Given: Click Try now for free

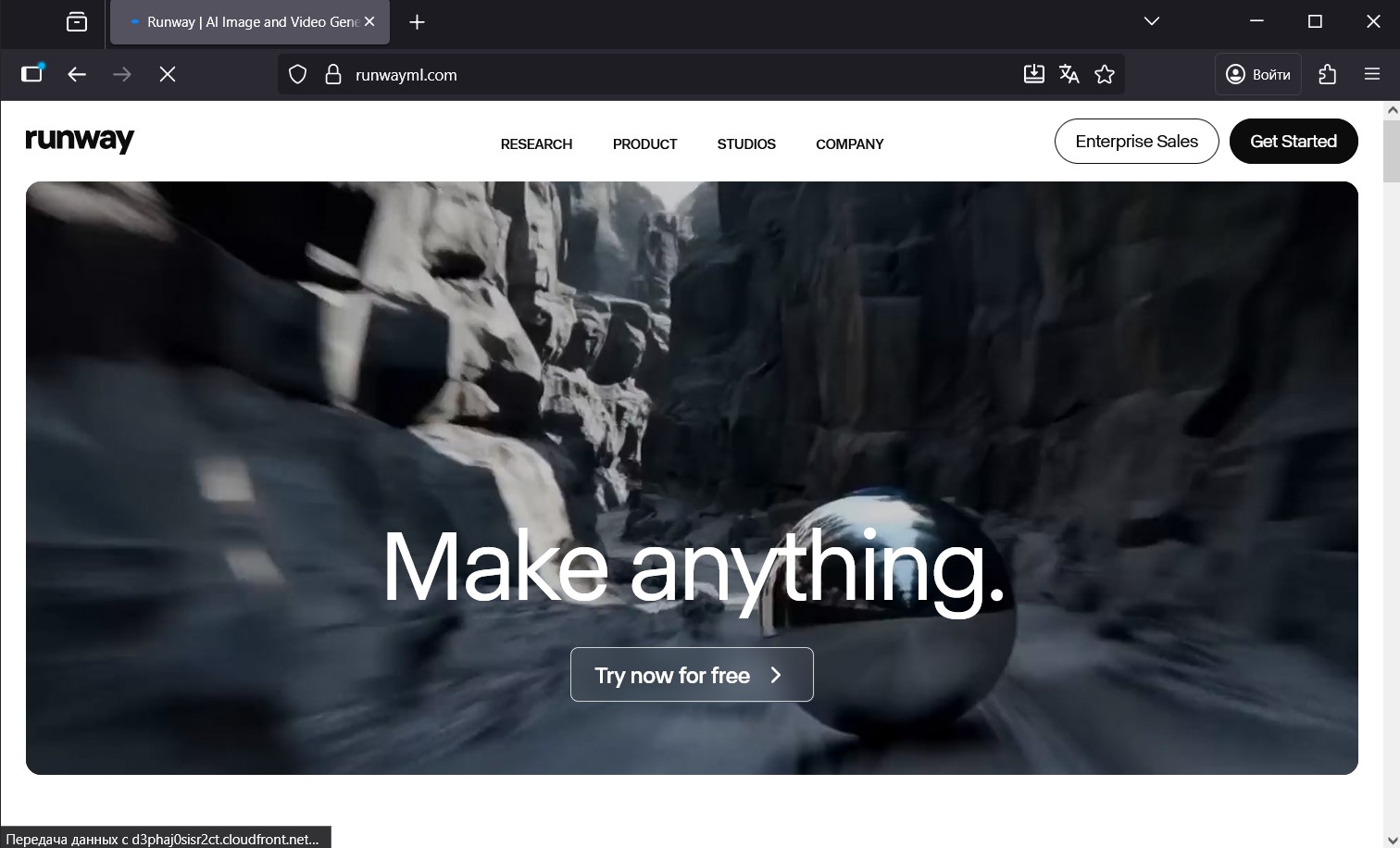Looking at the screenshot, I should click(691, 675).
